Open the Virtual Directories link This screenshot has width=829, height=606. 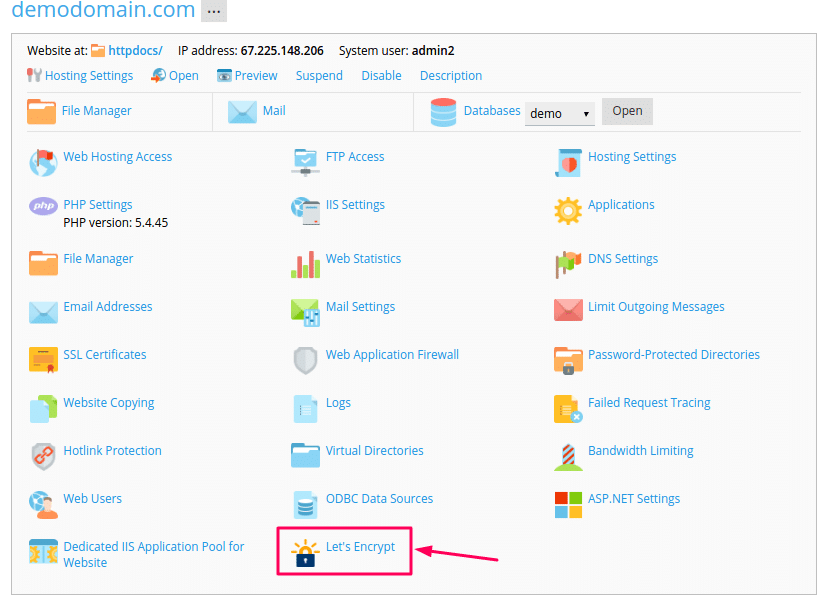click(374, 451)
